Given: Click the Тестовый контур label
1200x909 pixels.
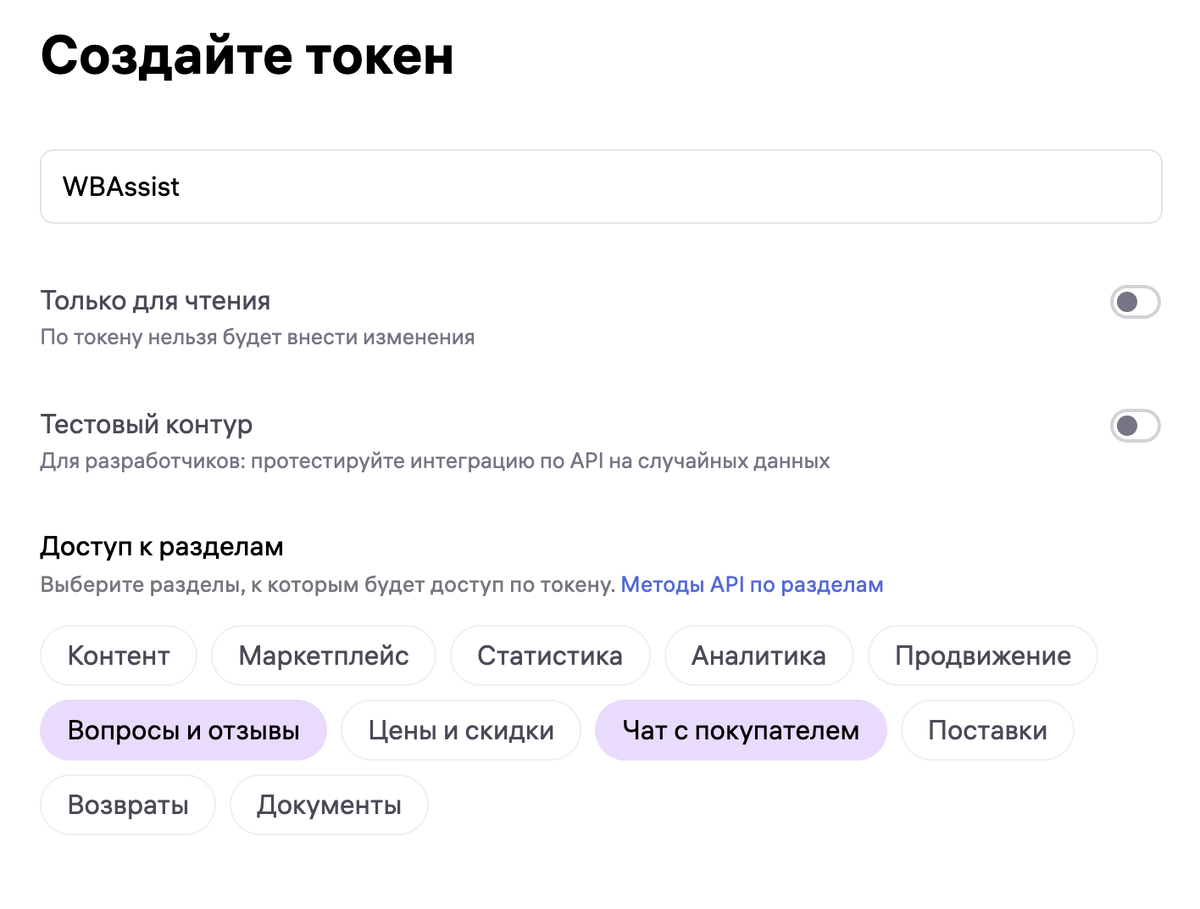Looking at the screenshot, I should point(146,424).
